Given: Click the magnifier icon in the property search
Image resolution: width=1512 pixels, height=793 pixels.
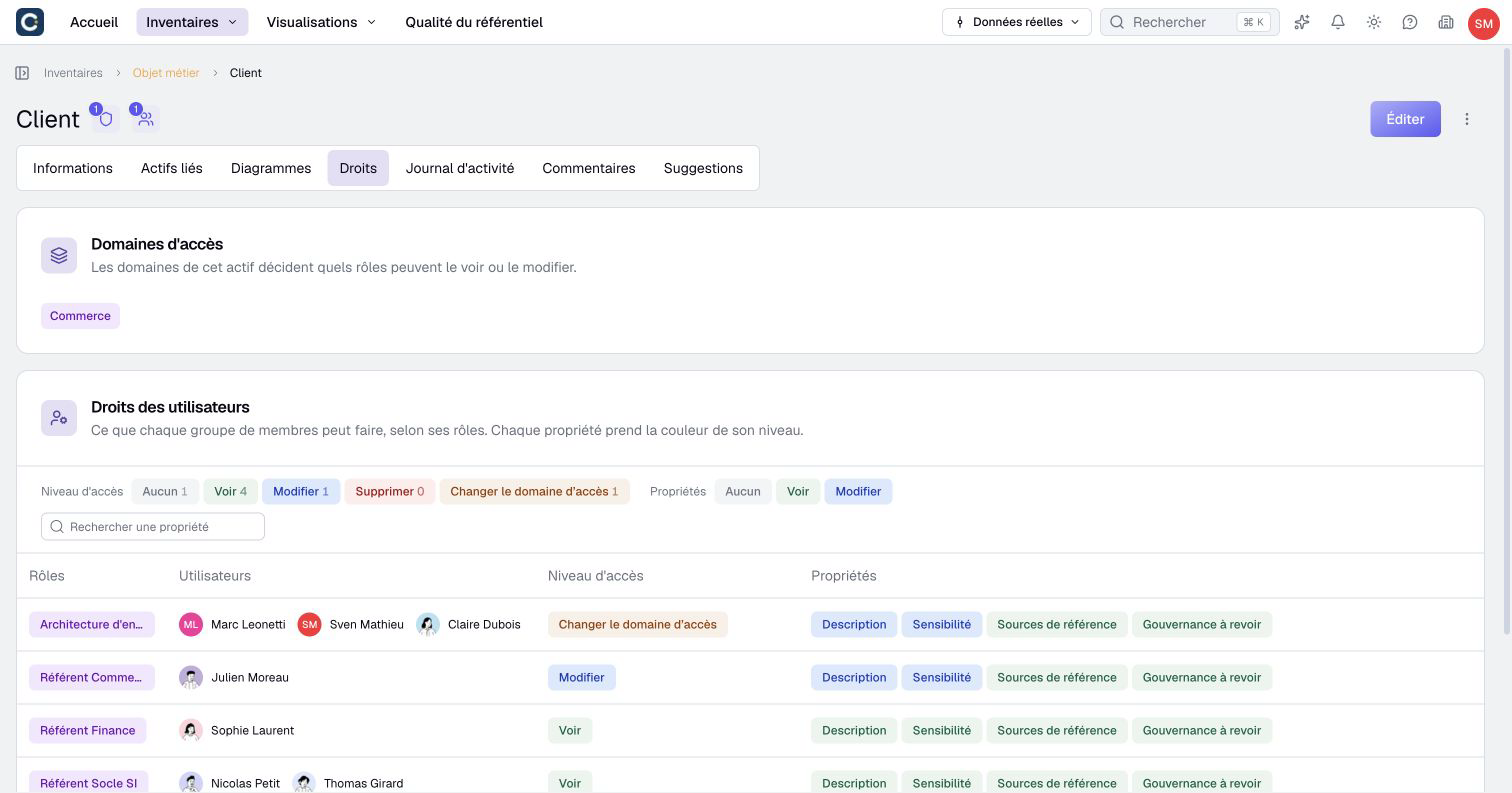Looking at the screenshot, I should 57,527.
